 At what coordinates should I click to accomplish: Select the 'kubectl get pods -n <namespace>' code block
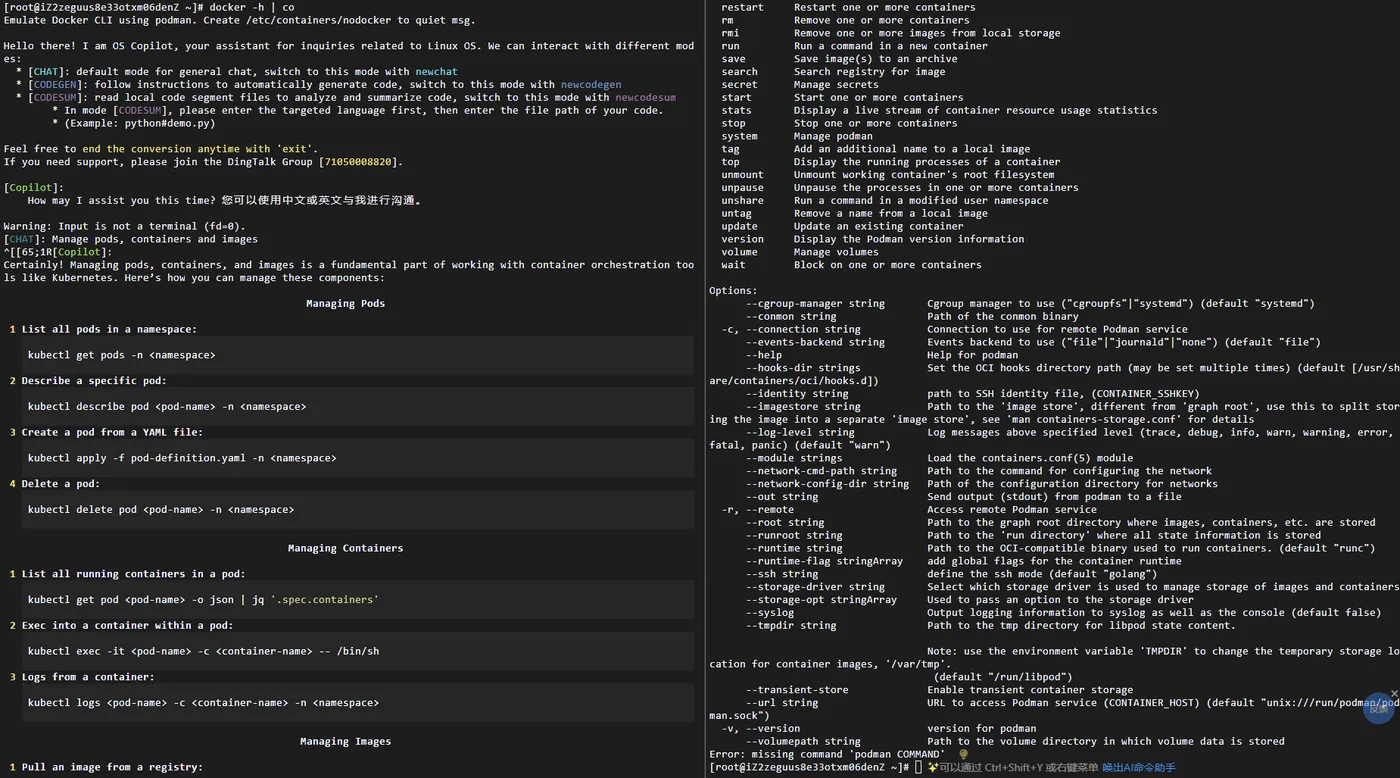[x=357, y=355]
